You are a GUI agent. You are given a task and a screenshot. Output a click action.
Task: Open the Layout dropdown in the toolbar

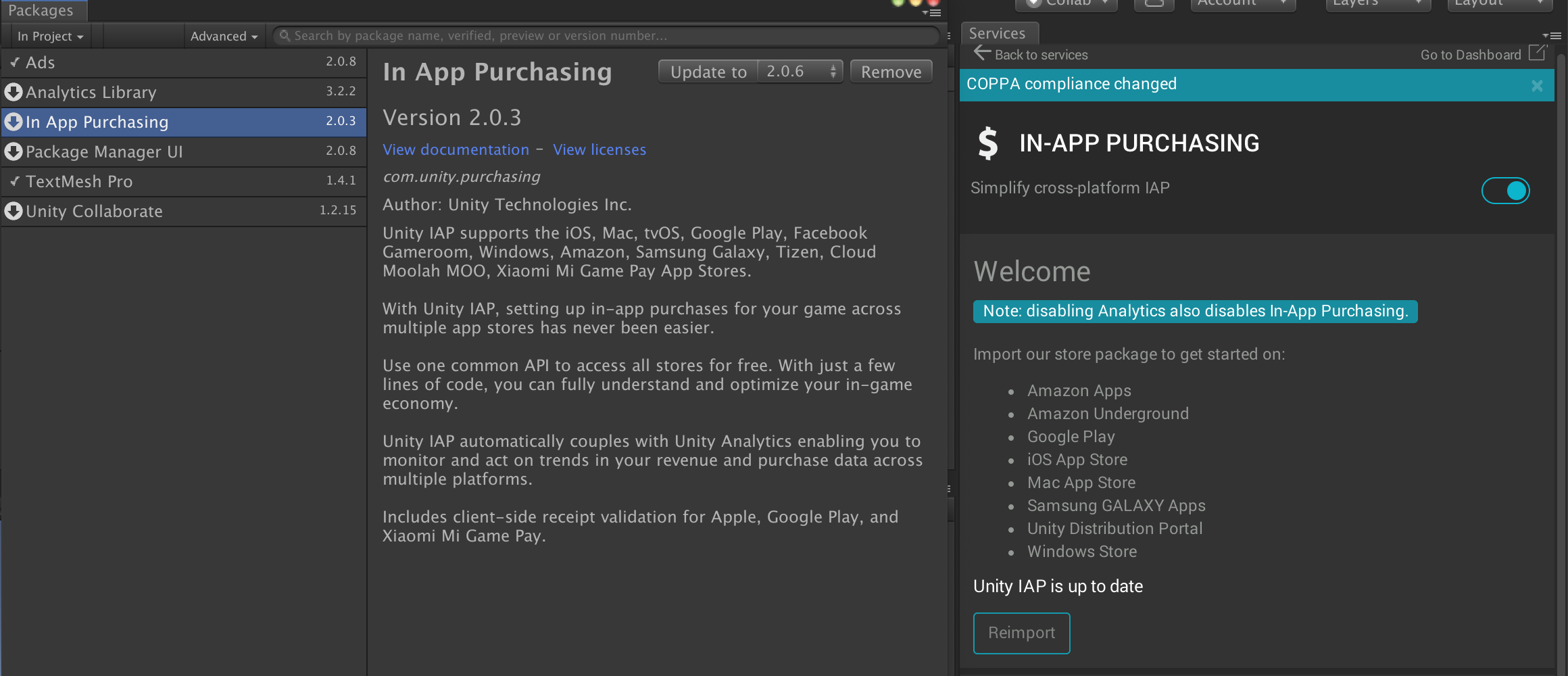1500,4
